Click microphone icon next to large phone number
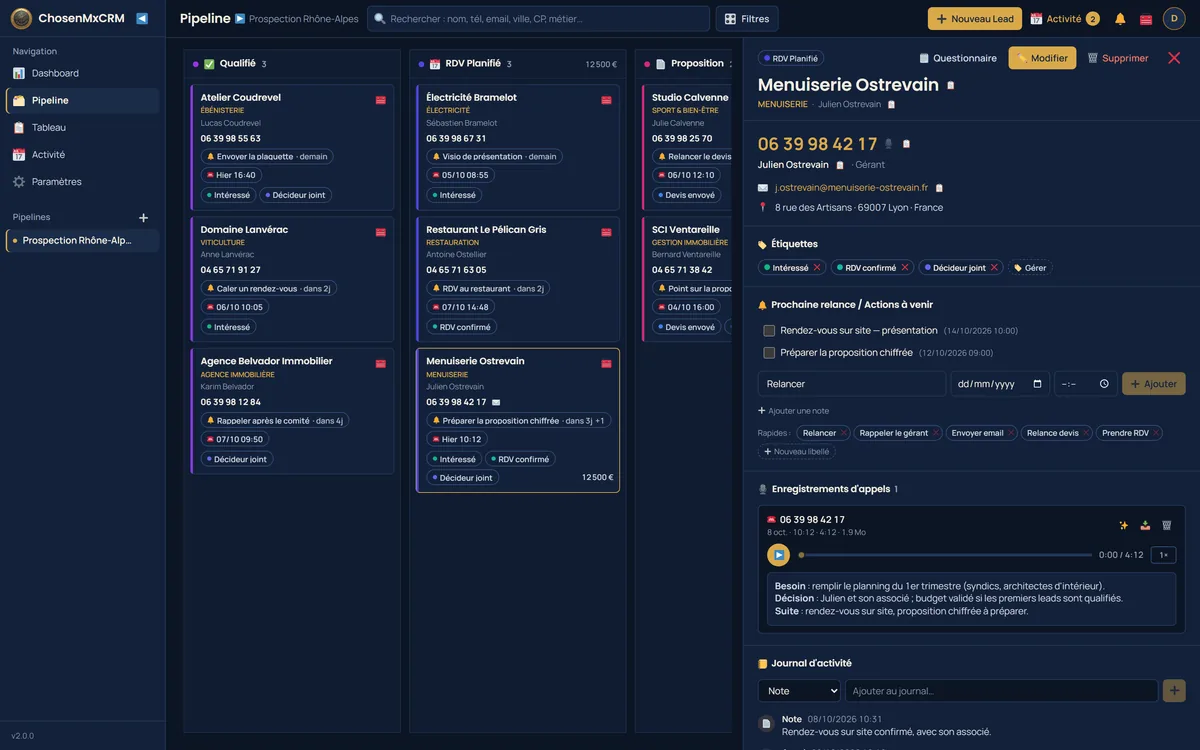The height and width of the screenshot is (750, 1200). tap(889, 144)
